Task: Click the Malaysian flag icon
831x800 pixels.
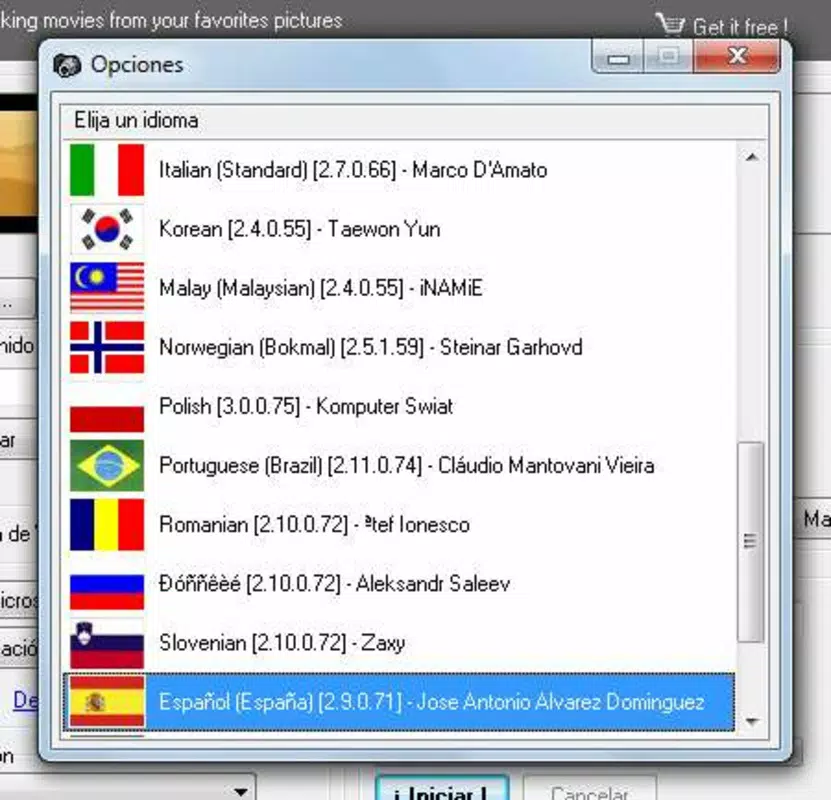Action: click(107, 288)
